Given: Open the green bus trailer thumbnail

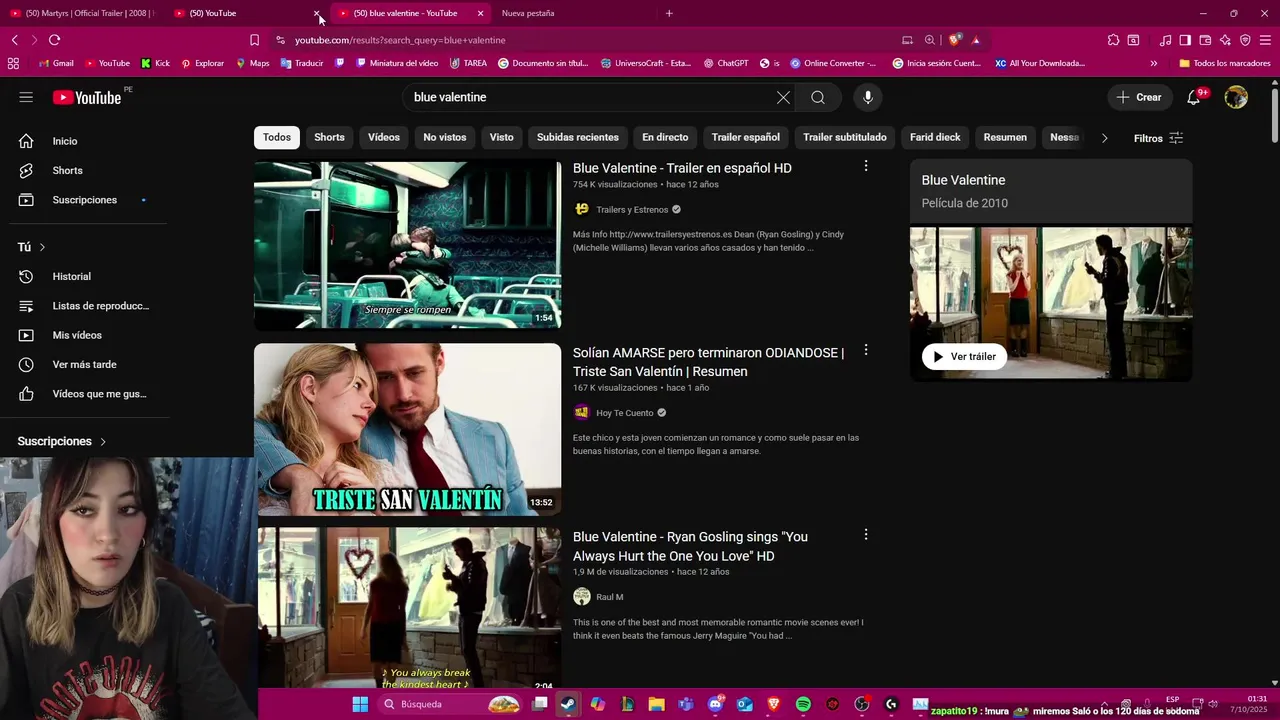Looking at the screenshot, I should click(x=407, y=245).
